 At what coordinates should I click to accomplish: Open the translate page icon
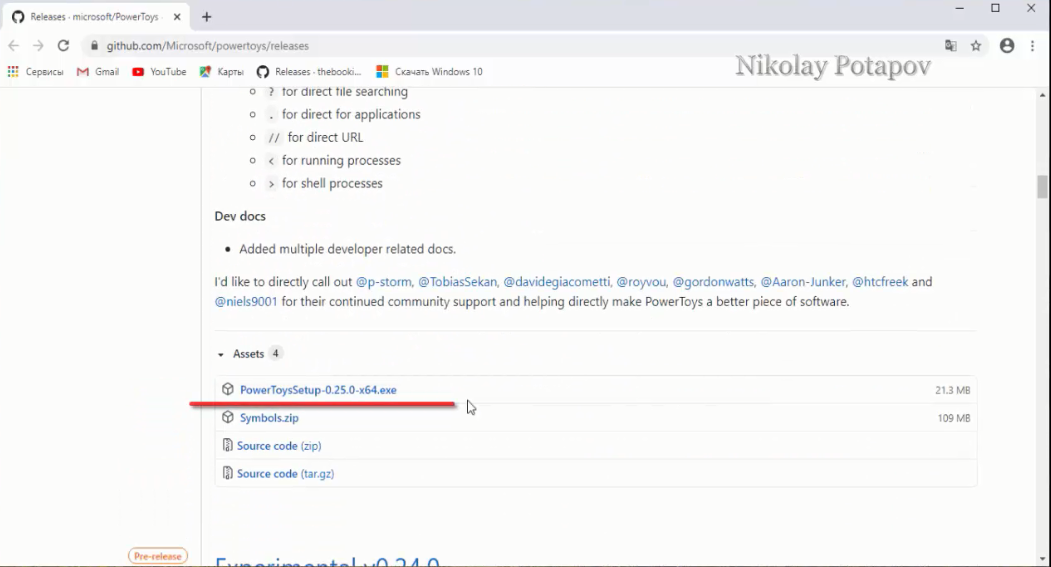(950, 46)
